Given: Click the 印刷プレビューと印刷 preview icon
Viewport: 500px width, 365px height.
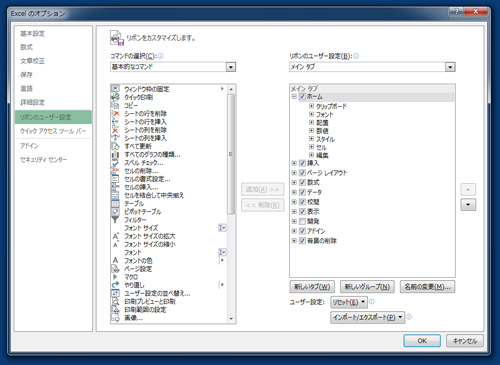Looking at the screenshot, I should click(115, 301).
